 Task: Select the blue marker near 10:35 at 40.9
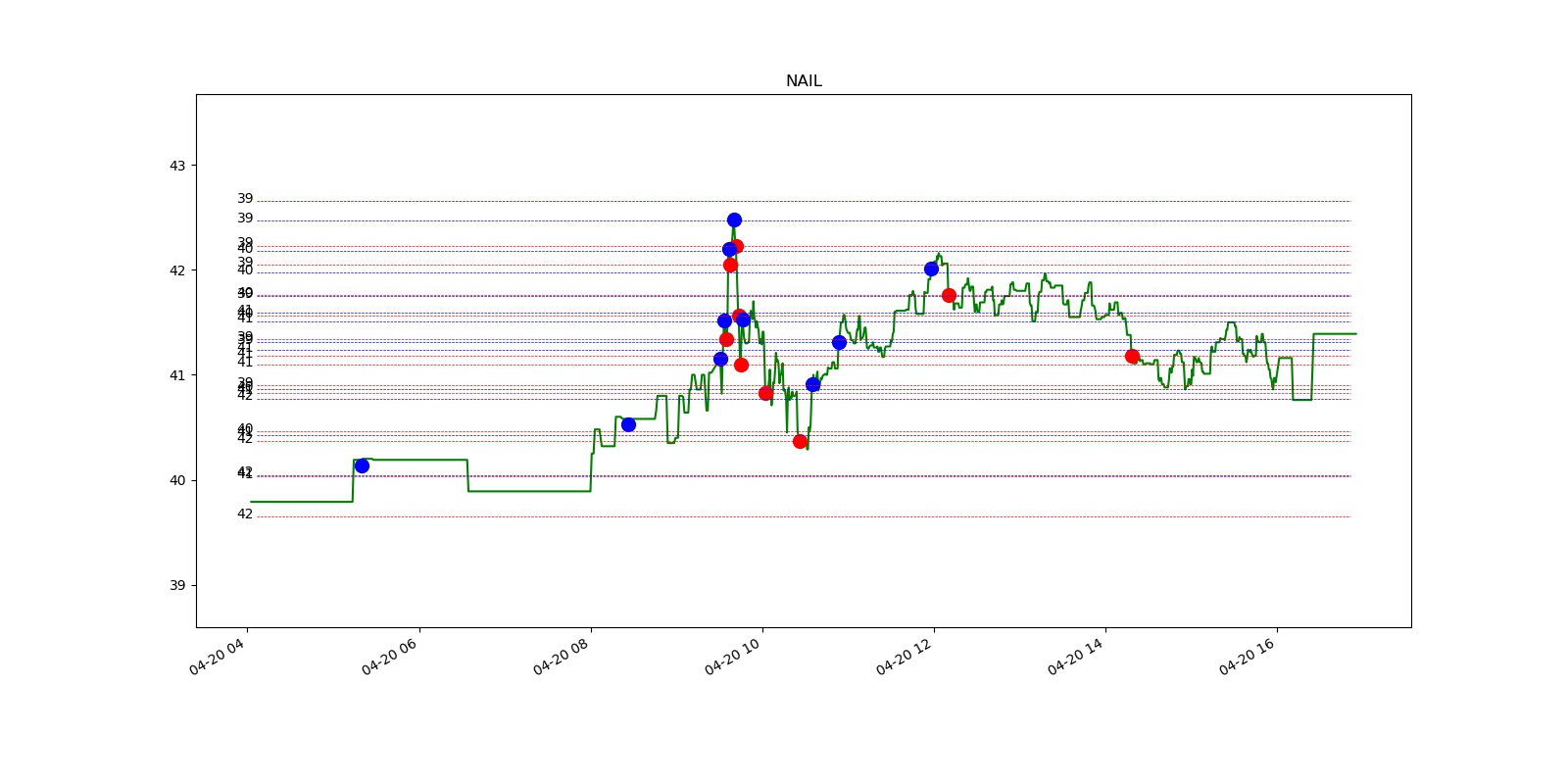(x=812, y=384)
